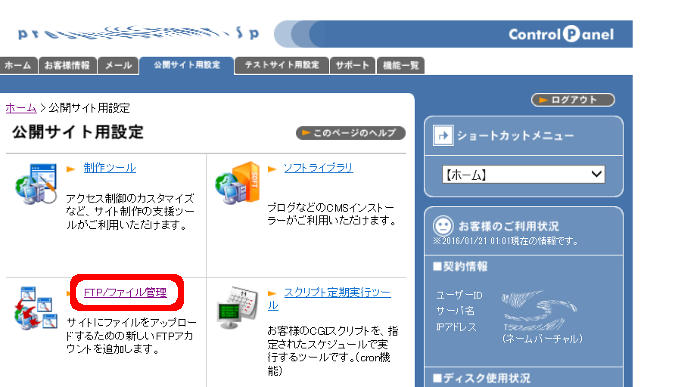This screenshot has height=387, width=700.
Task: Go to the メール tab
Action: tap(118, 66)
